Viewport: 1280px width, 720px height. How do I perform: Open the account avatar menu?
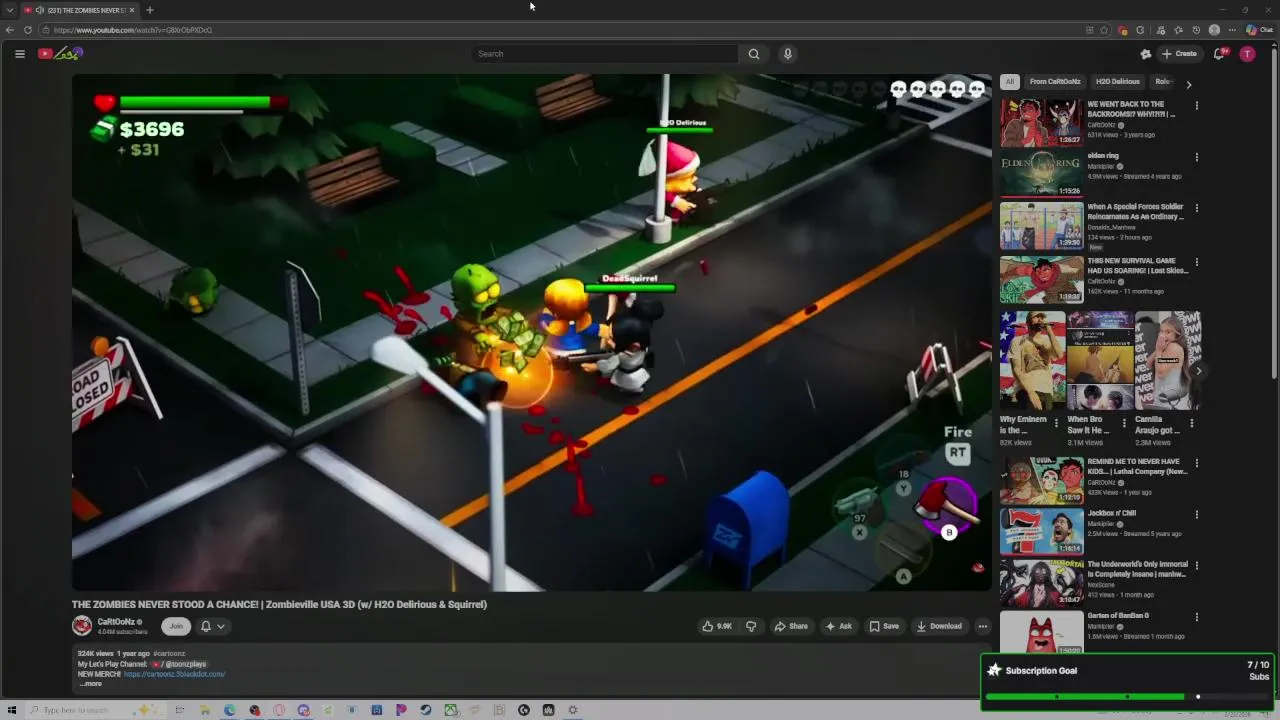click(1247, 54)
